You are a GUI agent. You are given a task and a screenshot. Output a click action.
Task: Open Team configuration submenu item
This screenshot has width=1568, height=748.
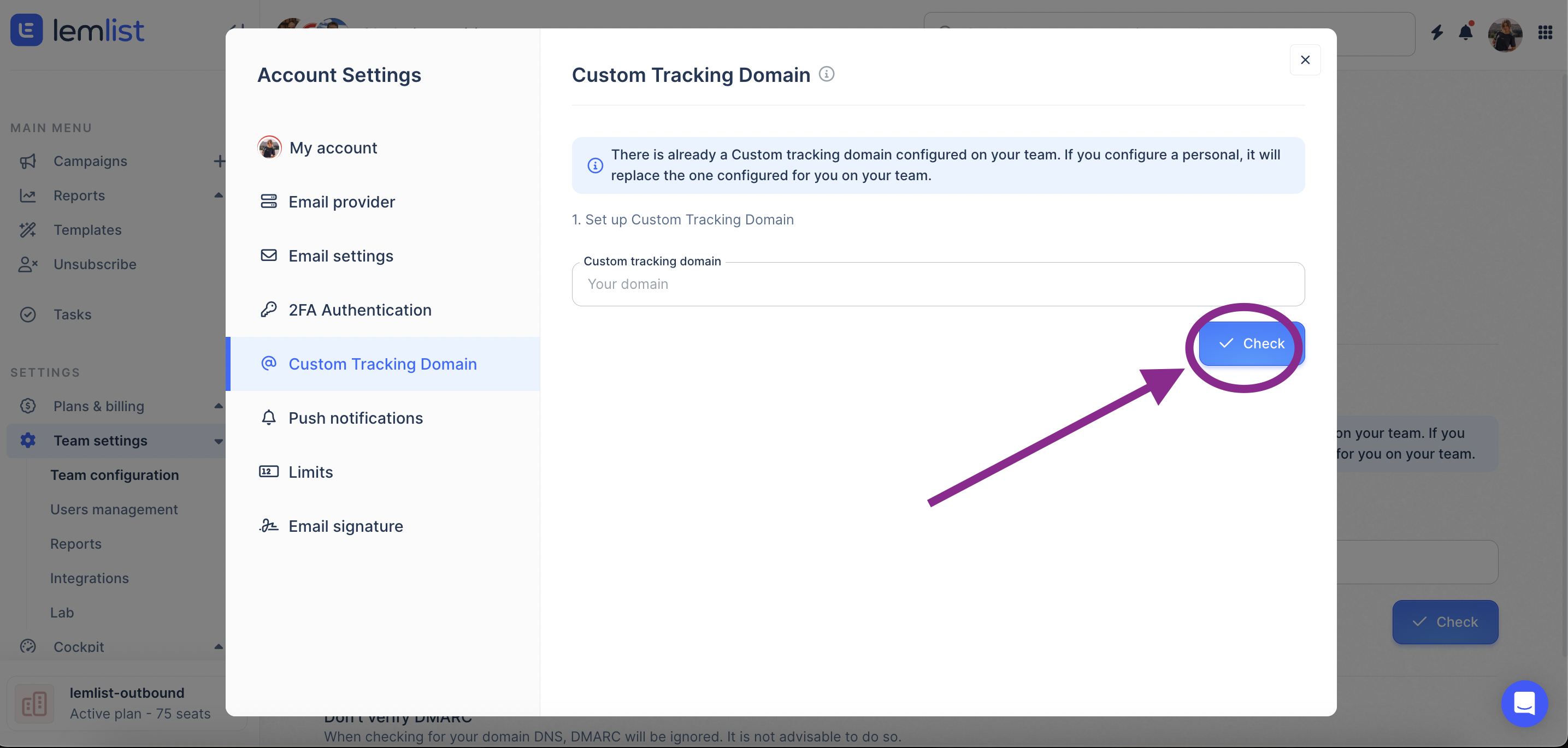click(x=114, y=475)
